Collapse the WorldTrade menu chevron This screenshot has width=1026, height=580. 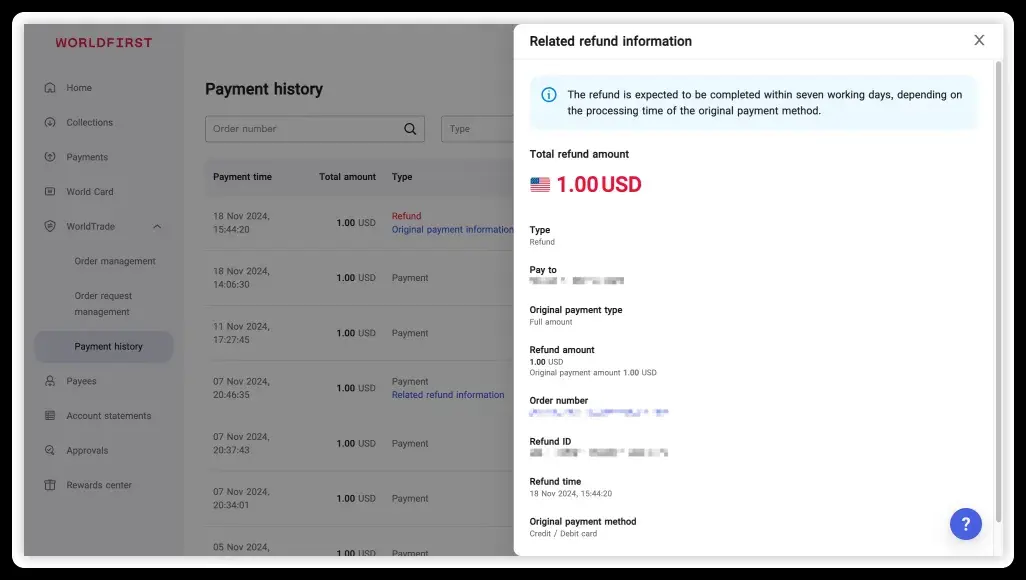coord(157,227)
